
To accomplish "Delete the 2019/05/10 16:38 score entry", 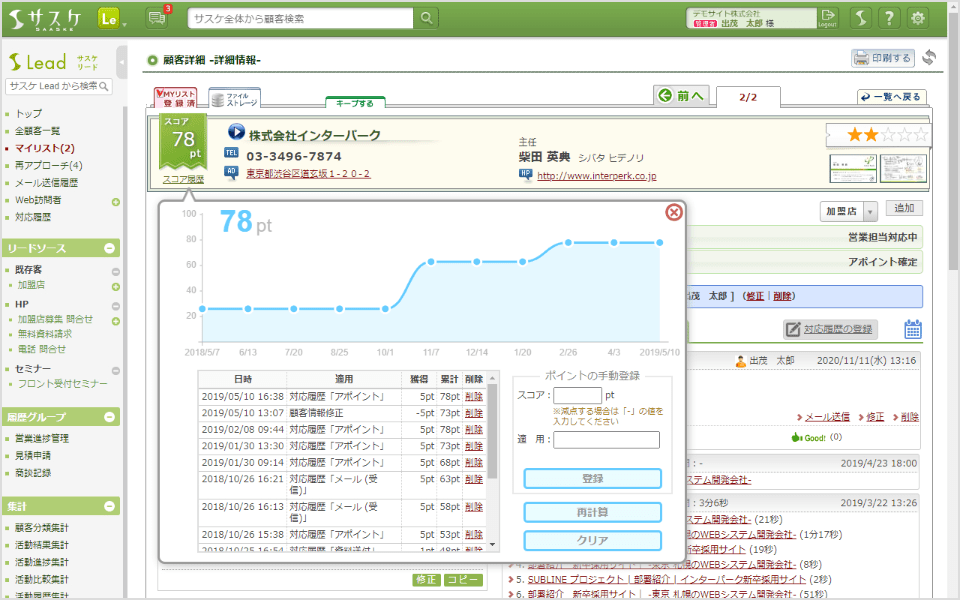I will point(473,397).
